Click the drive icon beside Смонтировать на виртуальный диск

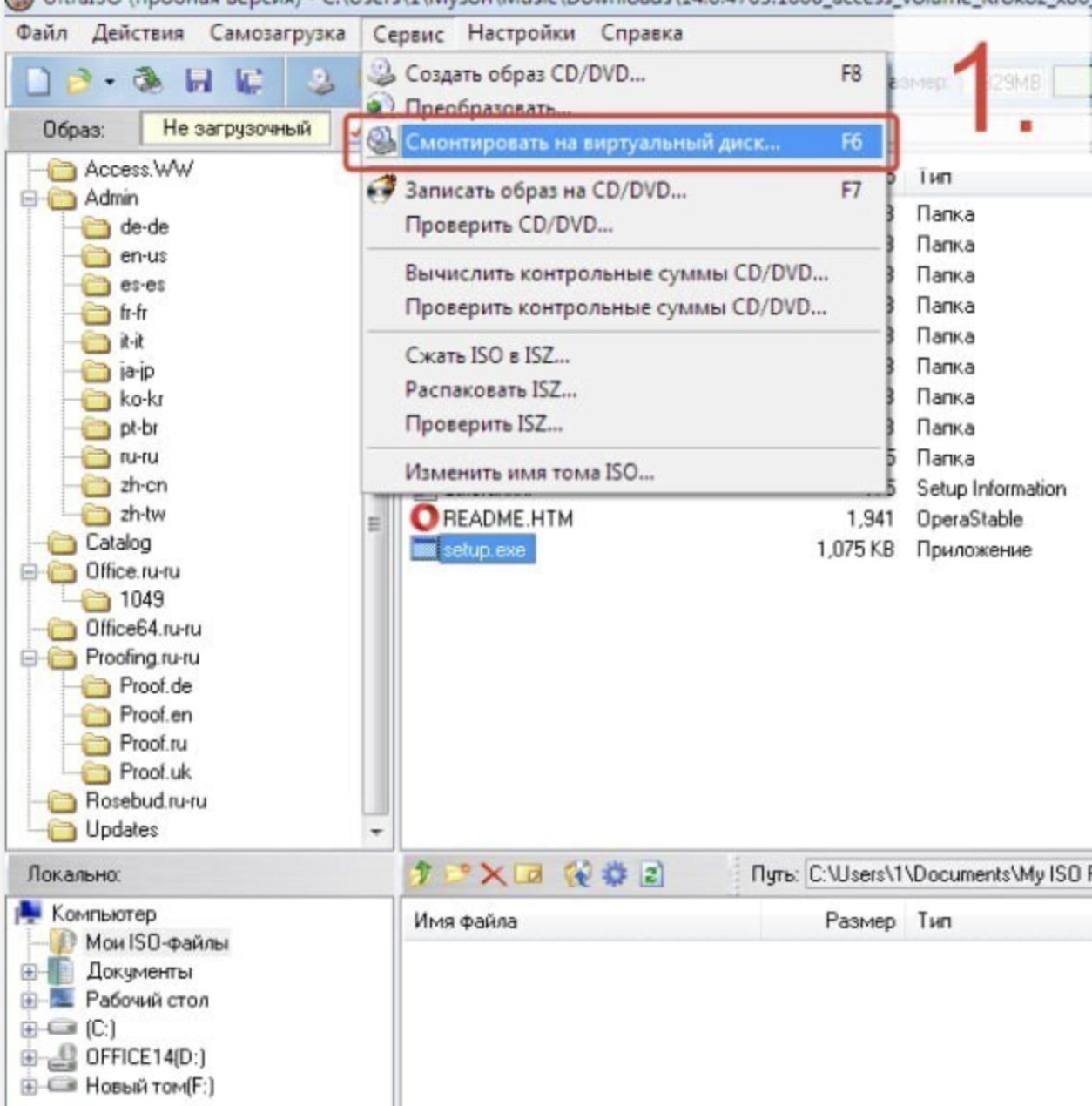(381, 141)
